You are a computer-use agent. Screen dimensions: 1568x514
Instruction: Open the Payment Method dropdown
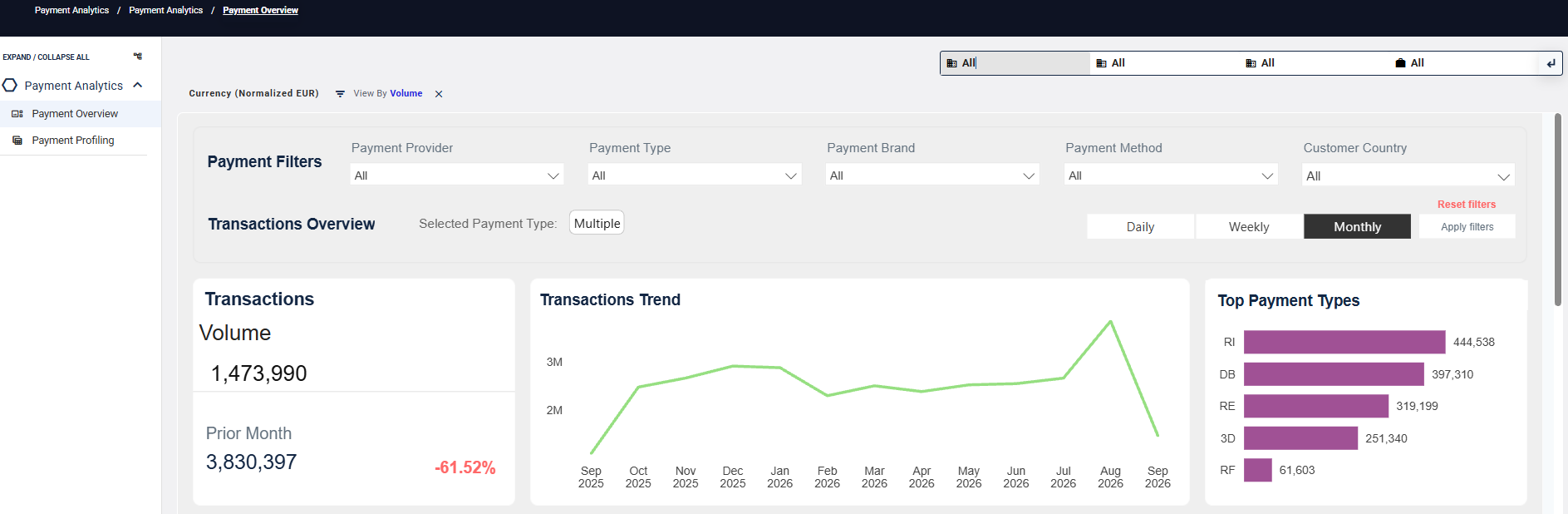click(1171, 175)
